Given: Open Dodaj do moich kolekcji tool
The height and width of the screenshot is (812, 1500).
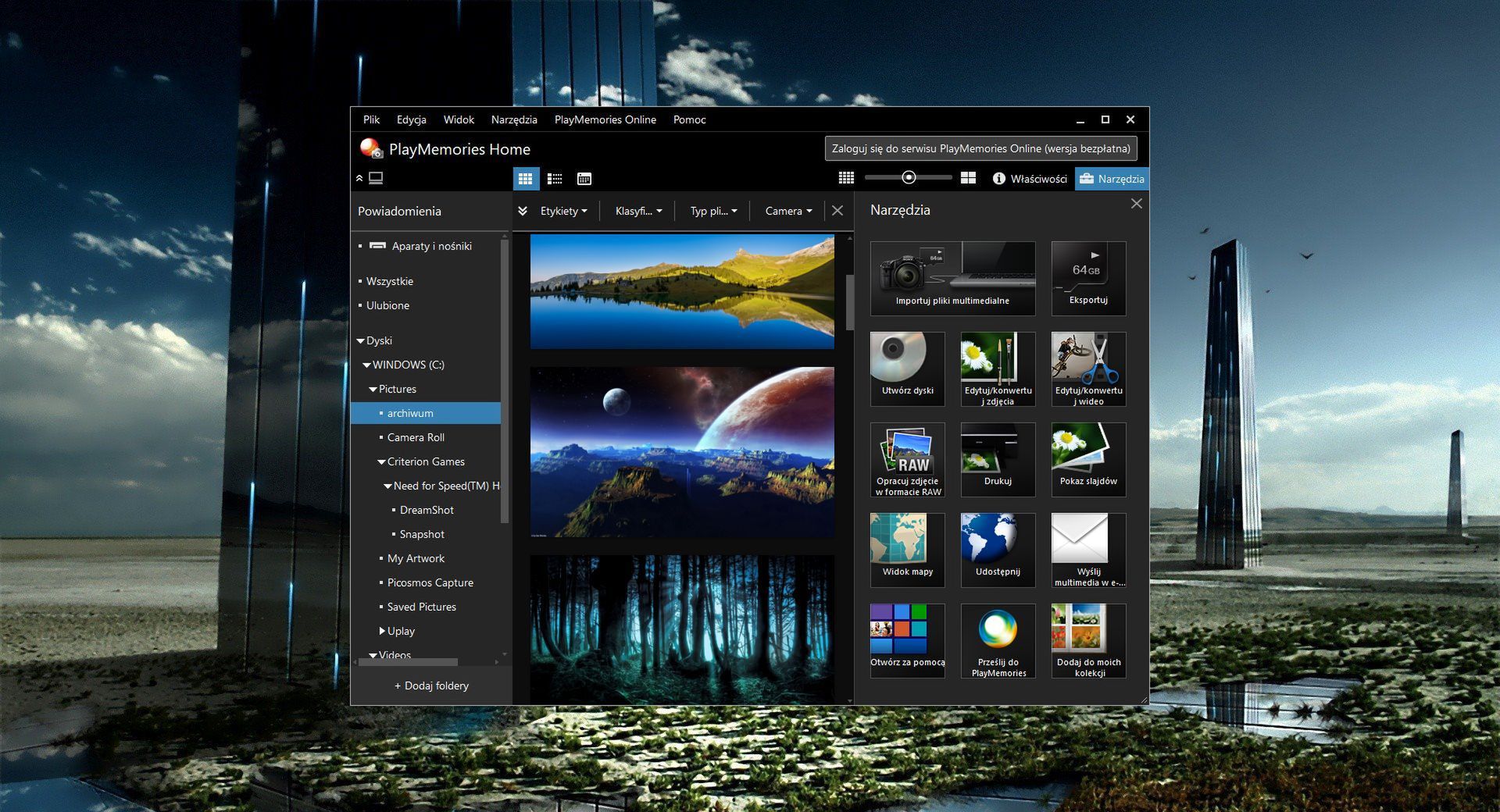Looking at the screenshot, I should point(1088,641).
